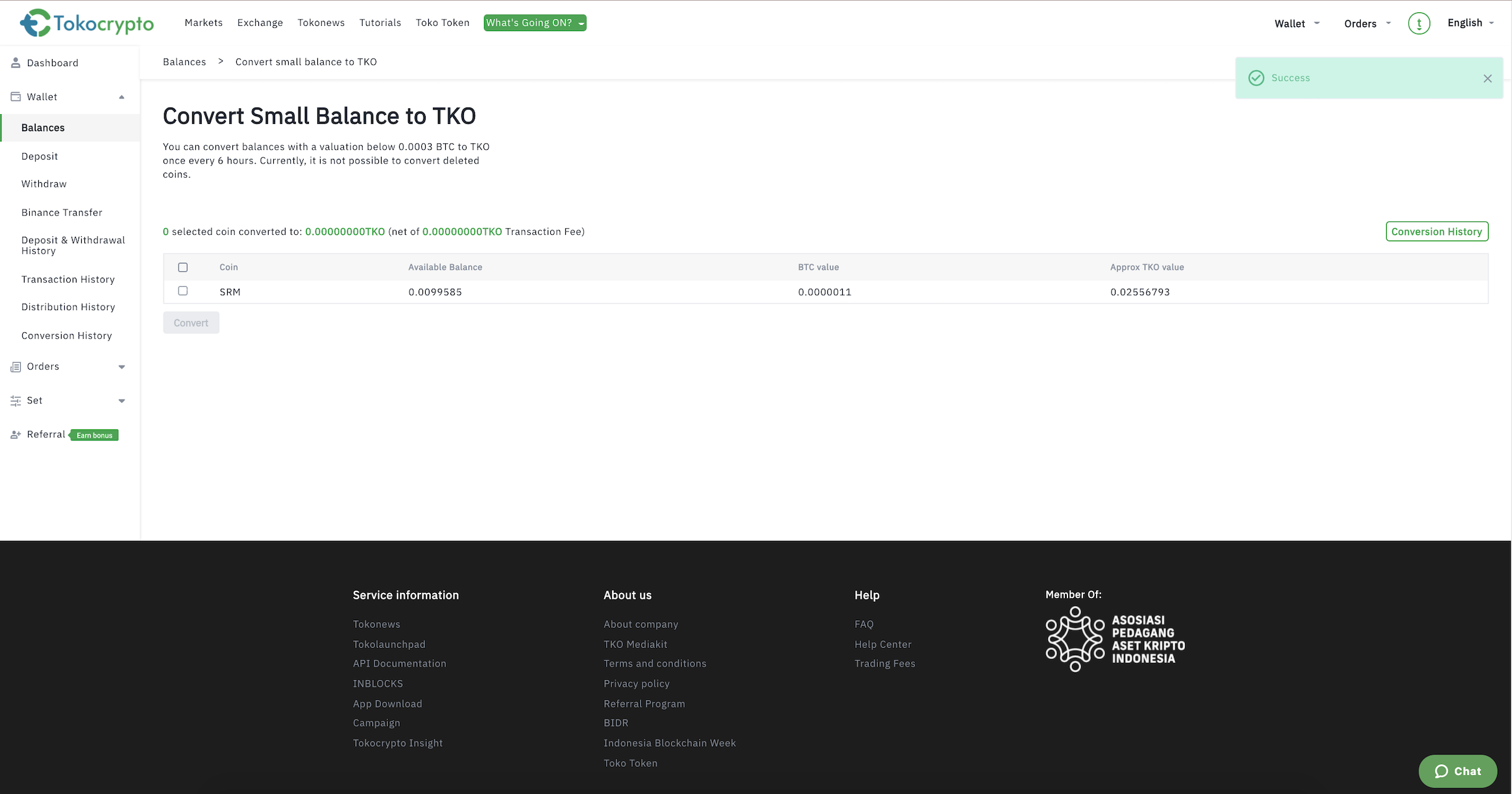Open the English language dropdown
Viewport: 1512px width, 794px height.
click(x=1470, y=23)
